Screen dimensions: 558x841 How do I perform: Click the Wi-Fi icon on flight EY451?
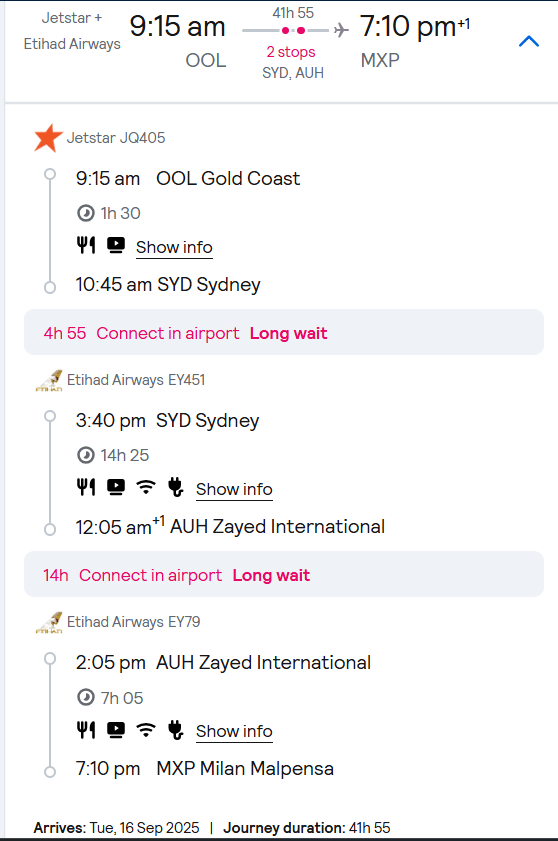click(146, 486)
